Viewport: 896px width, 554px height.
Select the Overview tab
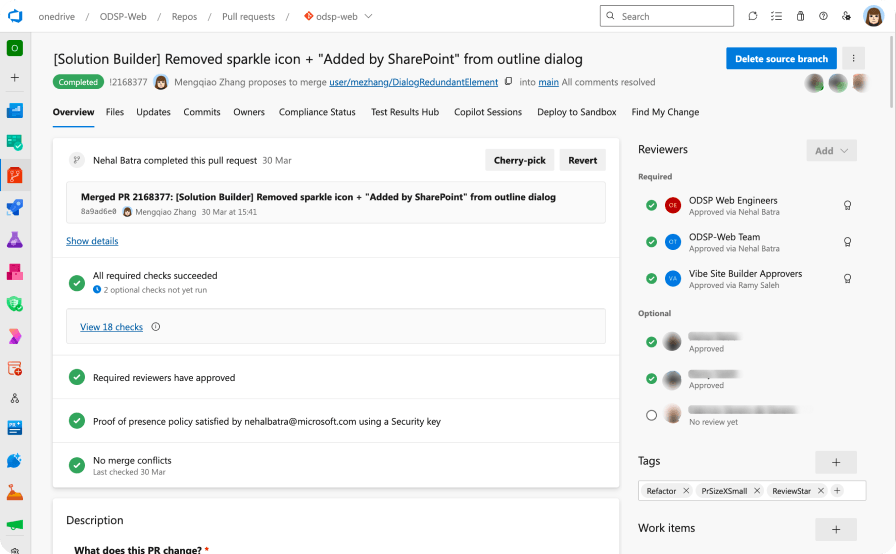coord(73,112)
